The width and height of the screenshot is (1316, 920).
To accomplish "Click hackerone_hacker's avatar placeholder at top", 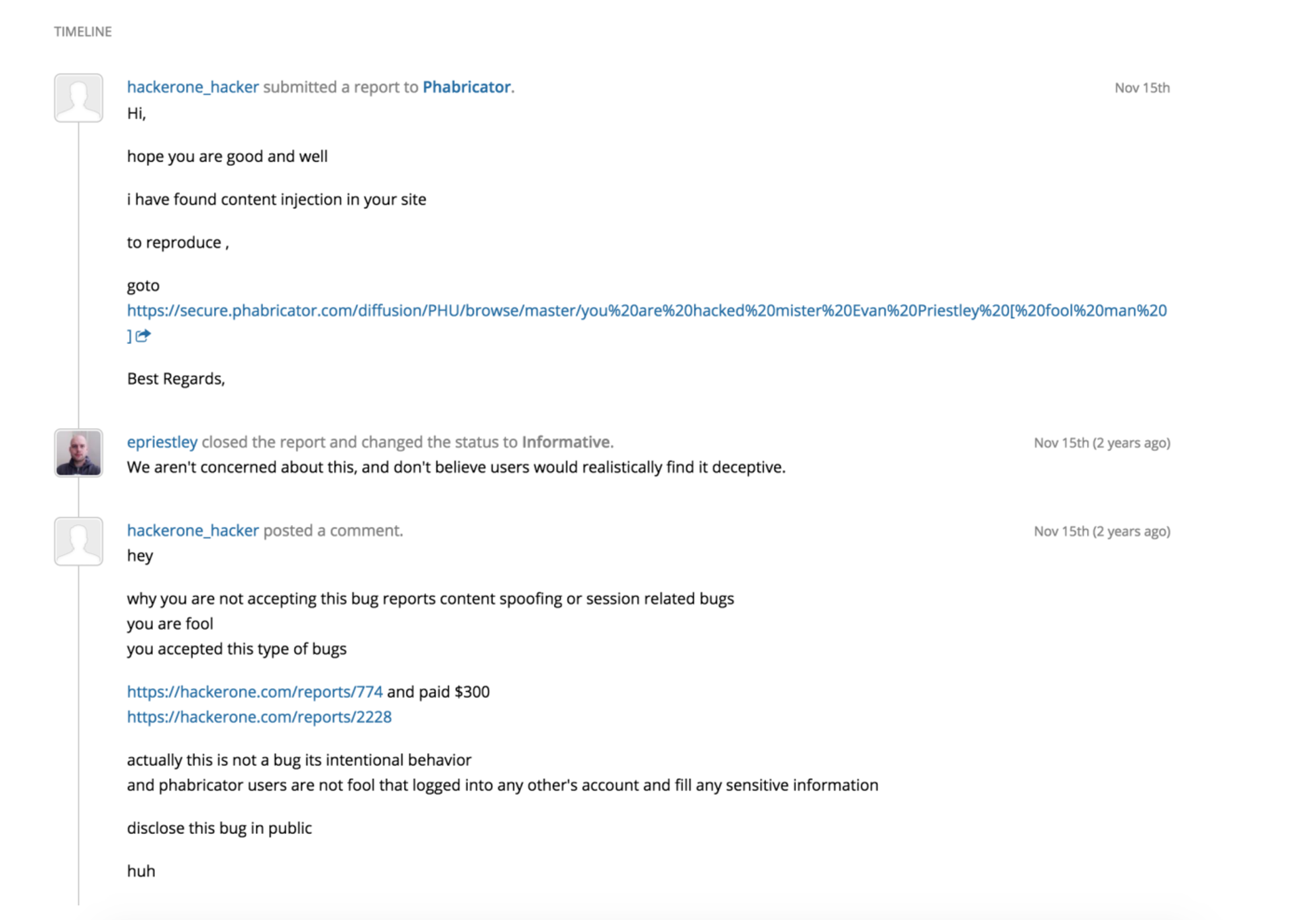I will 78,97.
